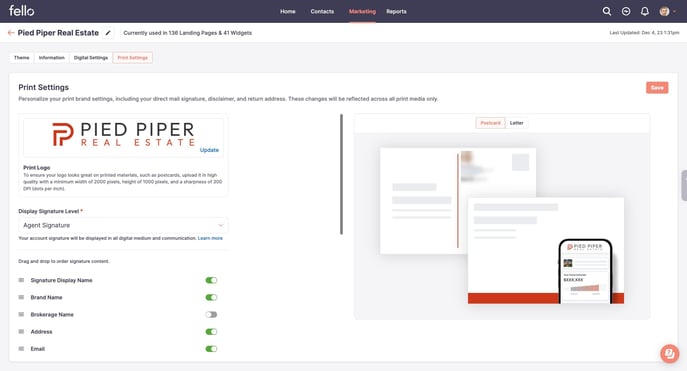
Task: Turn off the Email toggle
Action: [x=211, y=349]
